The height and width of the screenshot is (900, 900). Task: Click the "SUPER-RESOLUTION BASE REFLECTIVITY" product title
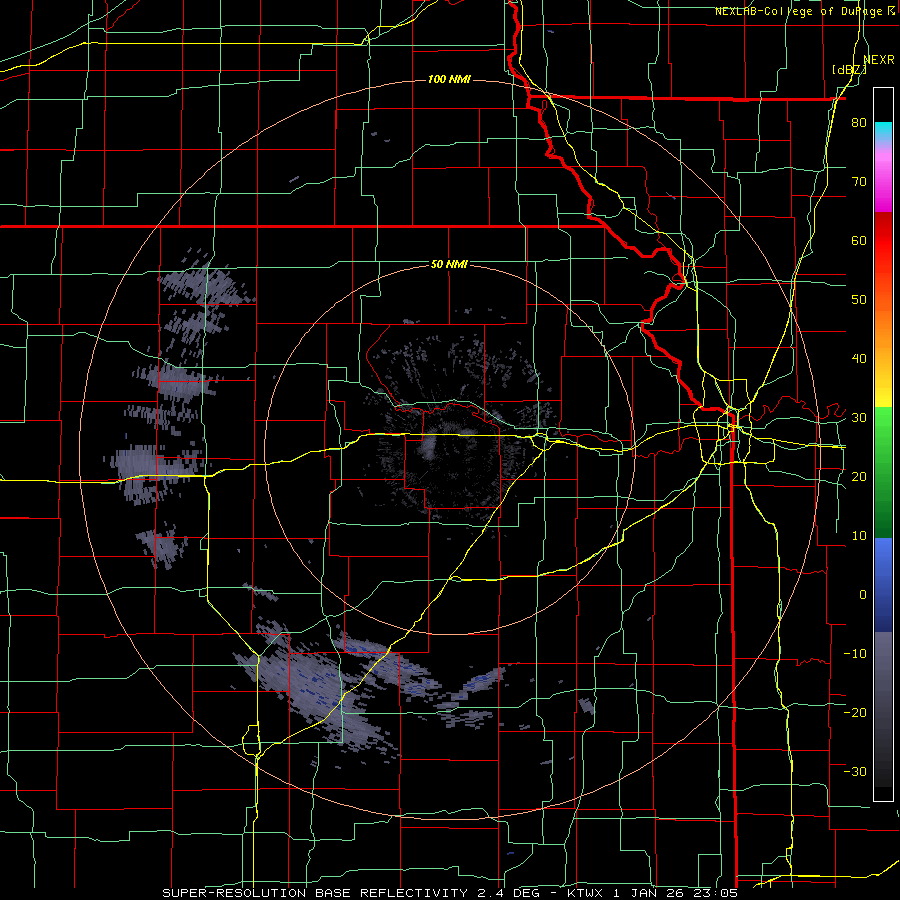pyautogui.click(x=315, y=893)
